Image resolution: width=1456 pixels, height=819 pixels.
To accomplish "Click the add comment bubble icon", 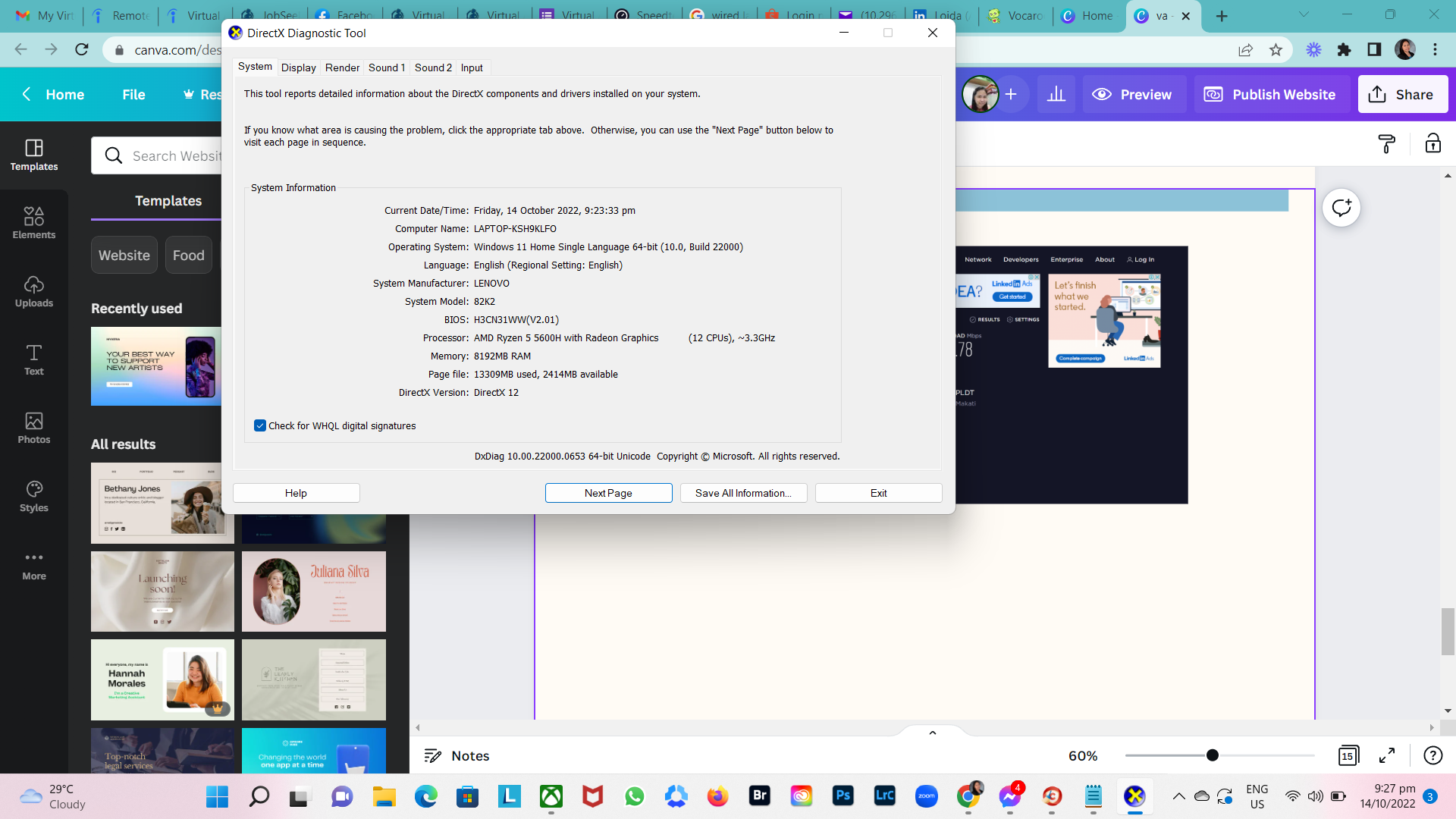I will tap(1341, 208).
